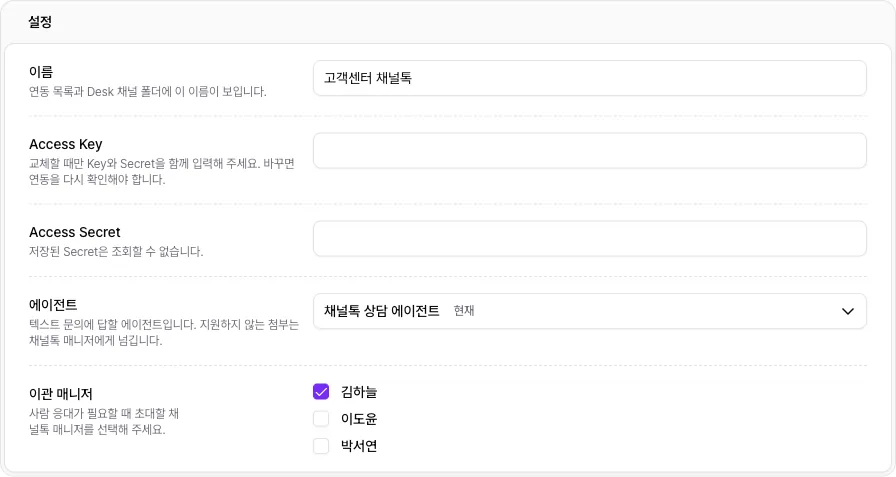The height and width of the screenshot is (477, 896).
Task: Open the 에이전트 dropdown
Action: click(590, 311)
